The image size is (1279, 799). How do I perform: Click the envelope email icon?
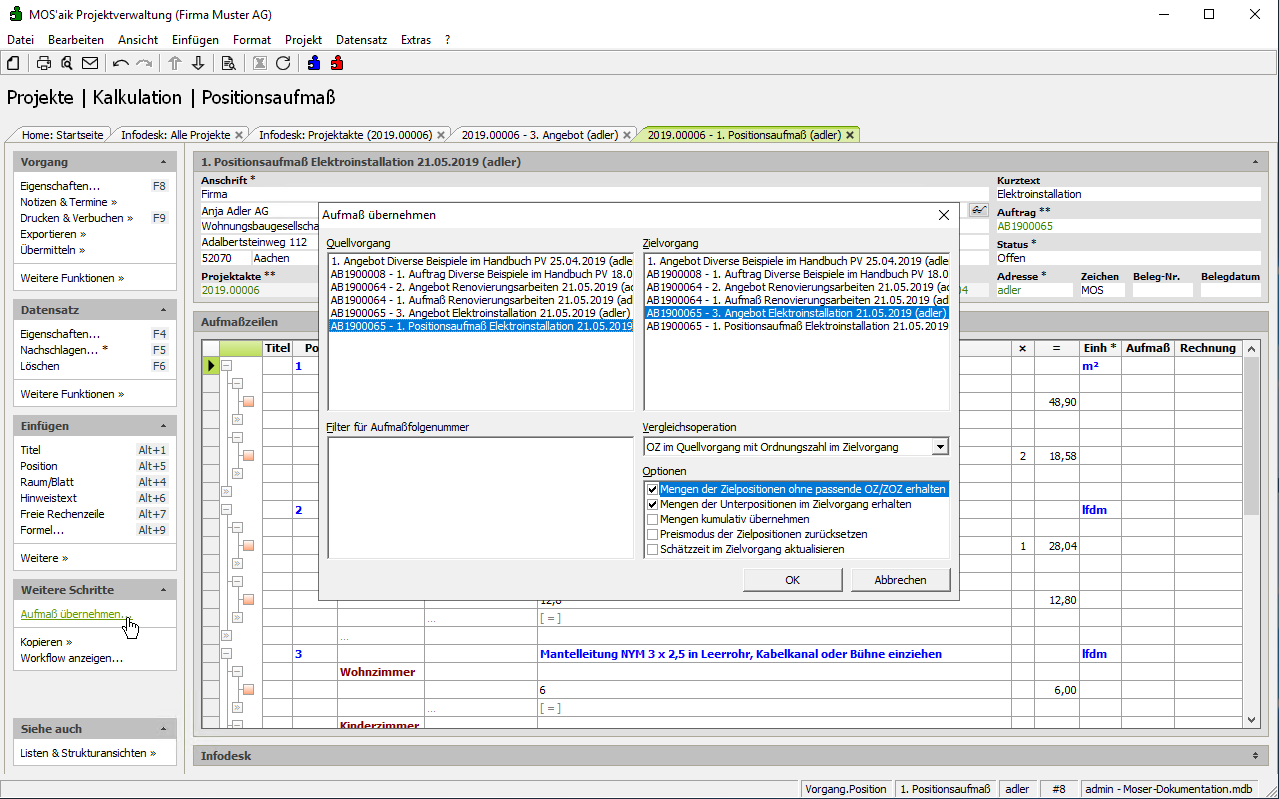click(x=90, y=63)
